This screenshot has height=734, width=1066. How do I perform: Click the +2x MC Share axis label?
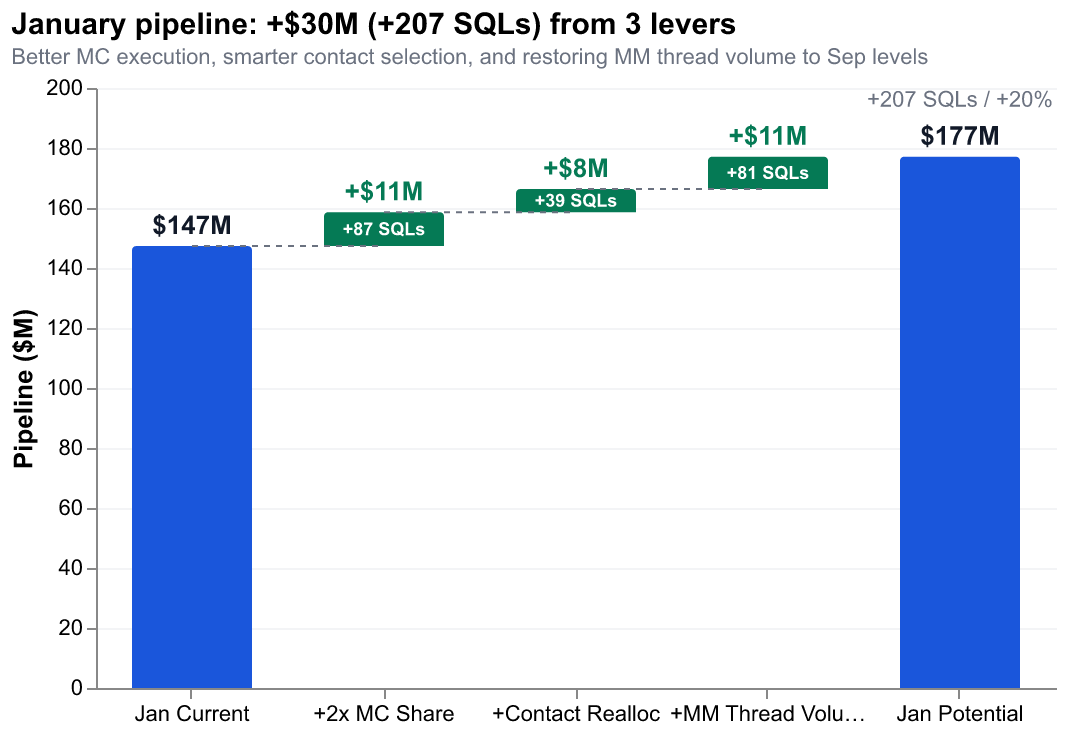[x=384, y=714]
